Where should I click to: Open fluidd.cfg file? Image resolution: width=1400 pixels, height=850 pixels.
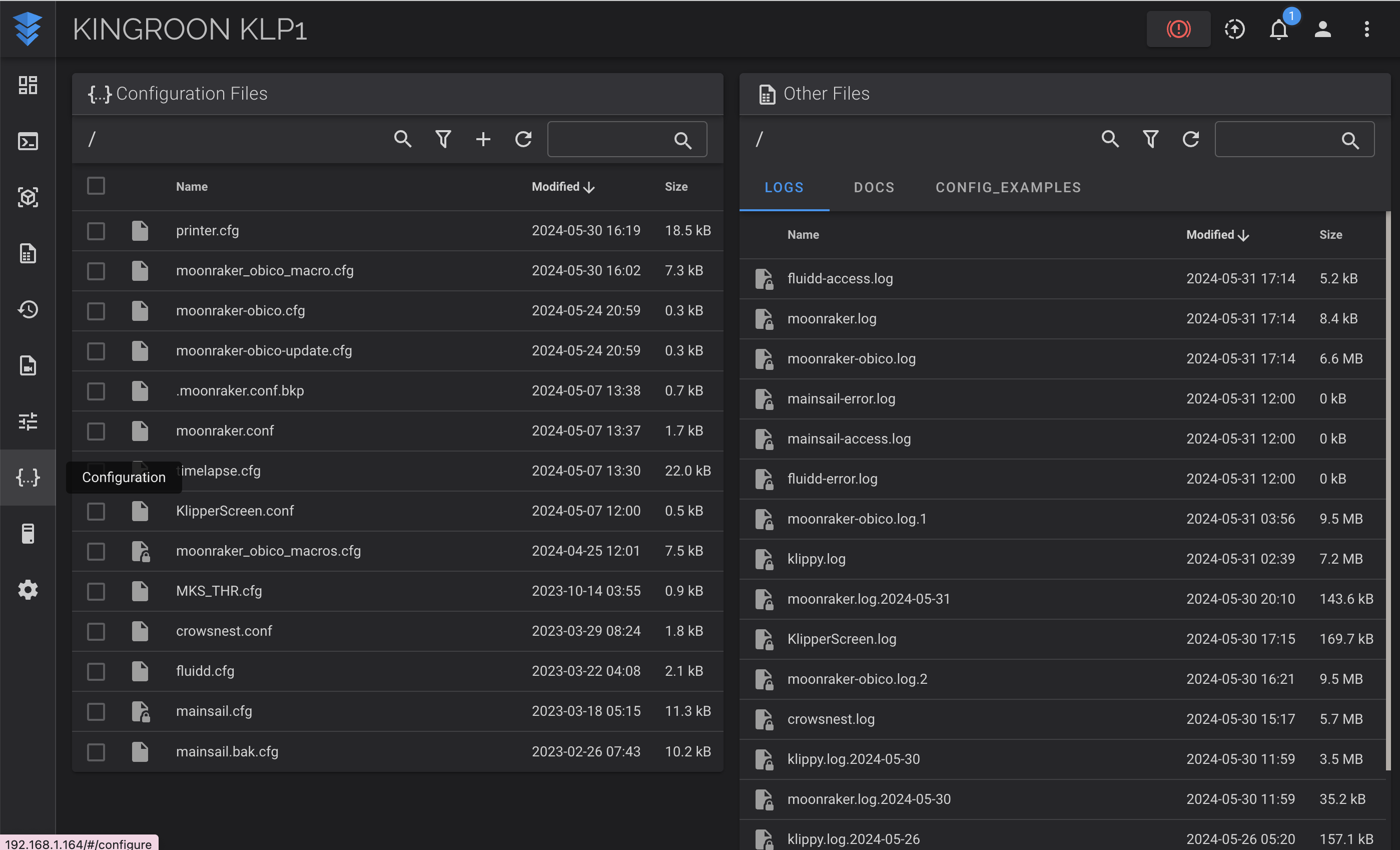pos(205,671)
